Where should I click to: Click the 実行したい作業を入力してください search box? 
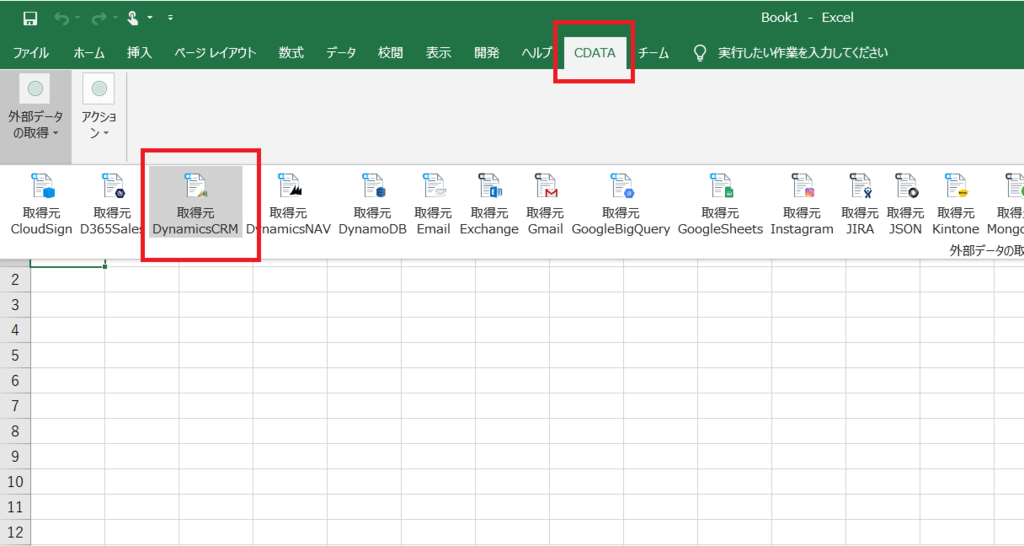coord(803,53)
